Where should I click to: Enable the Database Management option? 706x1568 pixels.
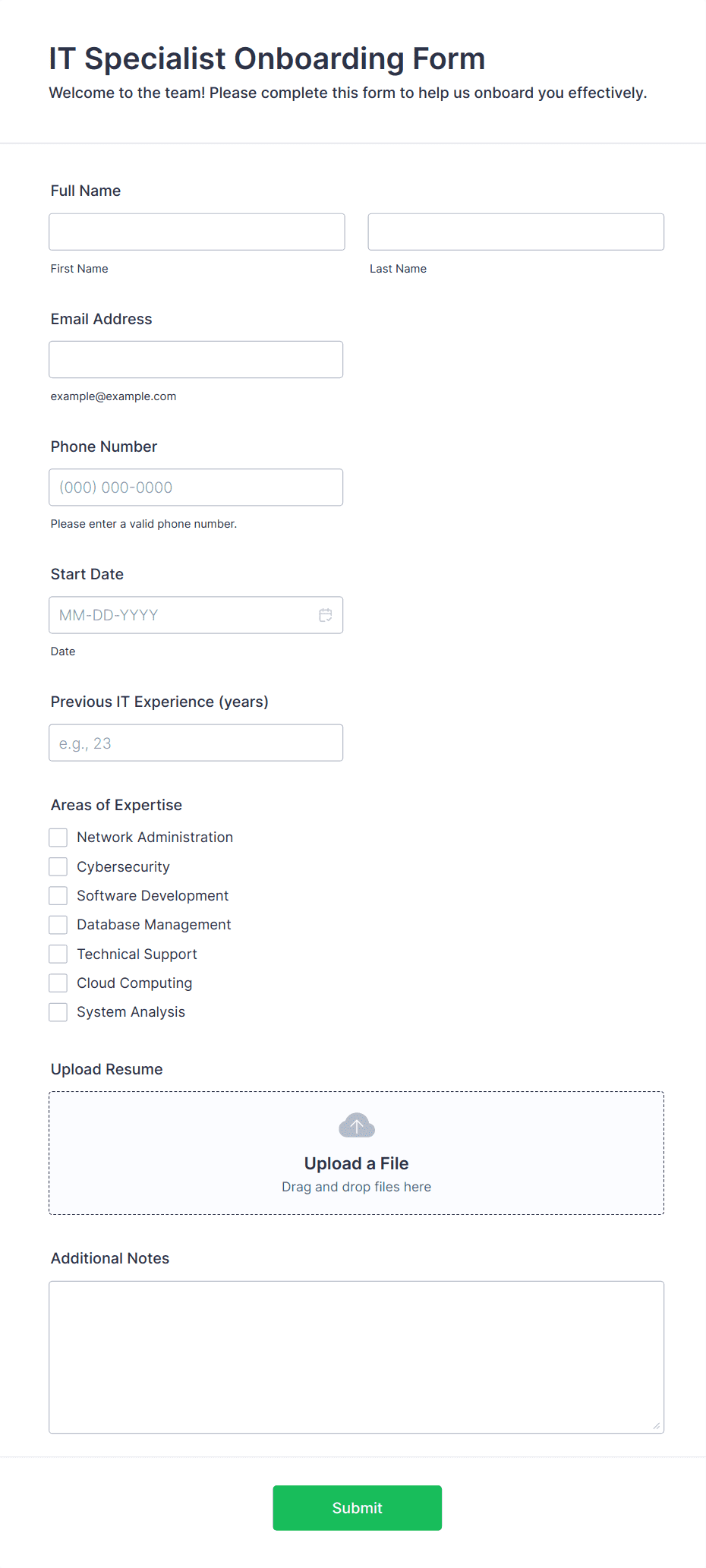[58, 925]
